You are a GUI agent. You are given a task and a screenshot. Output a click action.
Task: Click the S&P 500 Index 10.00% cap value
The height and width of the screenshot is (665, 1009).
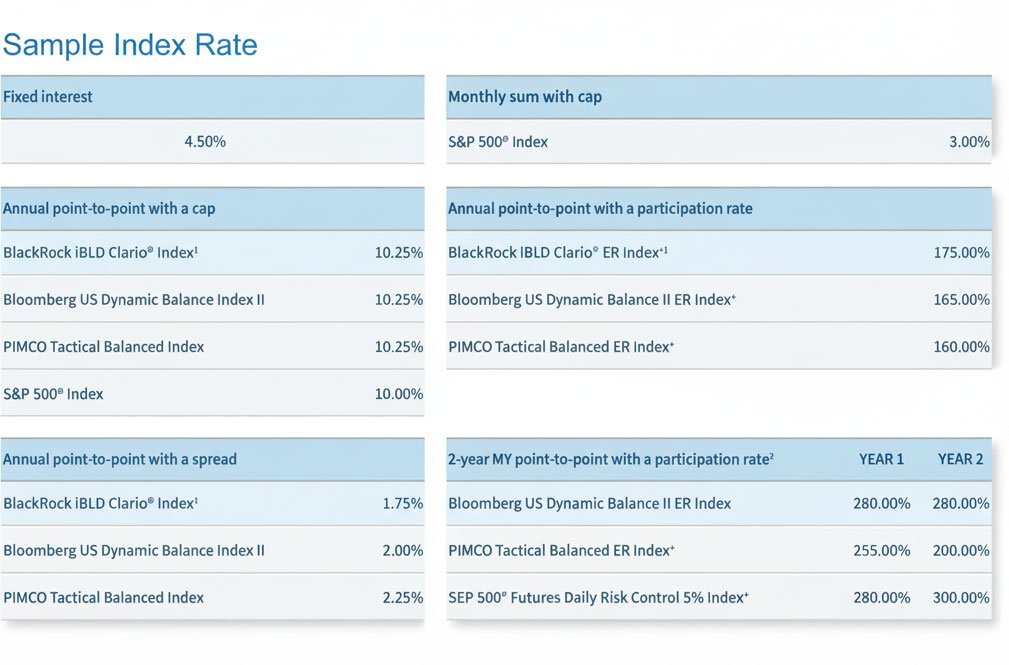[x=399, y=394]
